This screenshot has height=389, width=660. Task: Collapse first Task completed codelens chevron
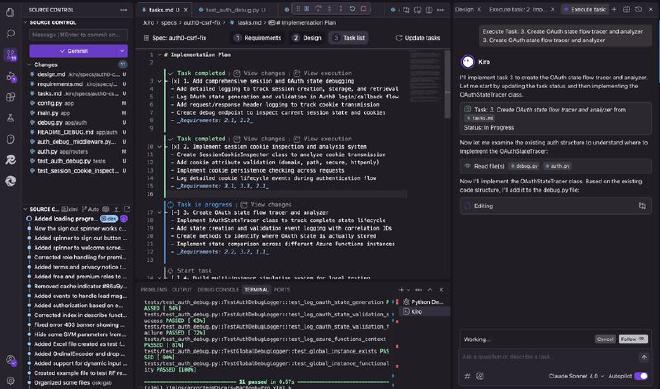coord(170,73)
